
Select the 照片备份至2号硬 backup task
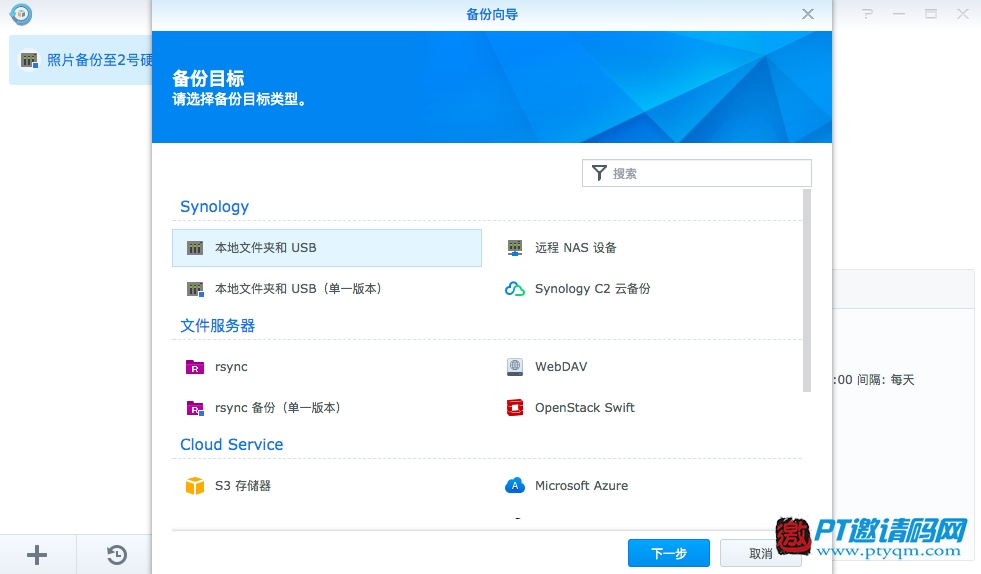[x=80, y=60]
